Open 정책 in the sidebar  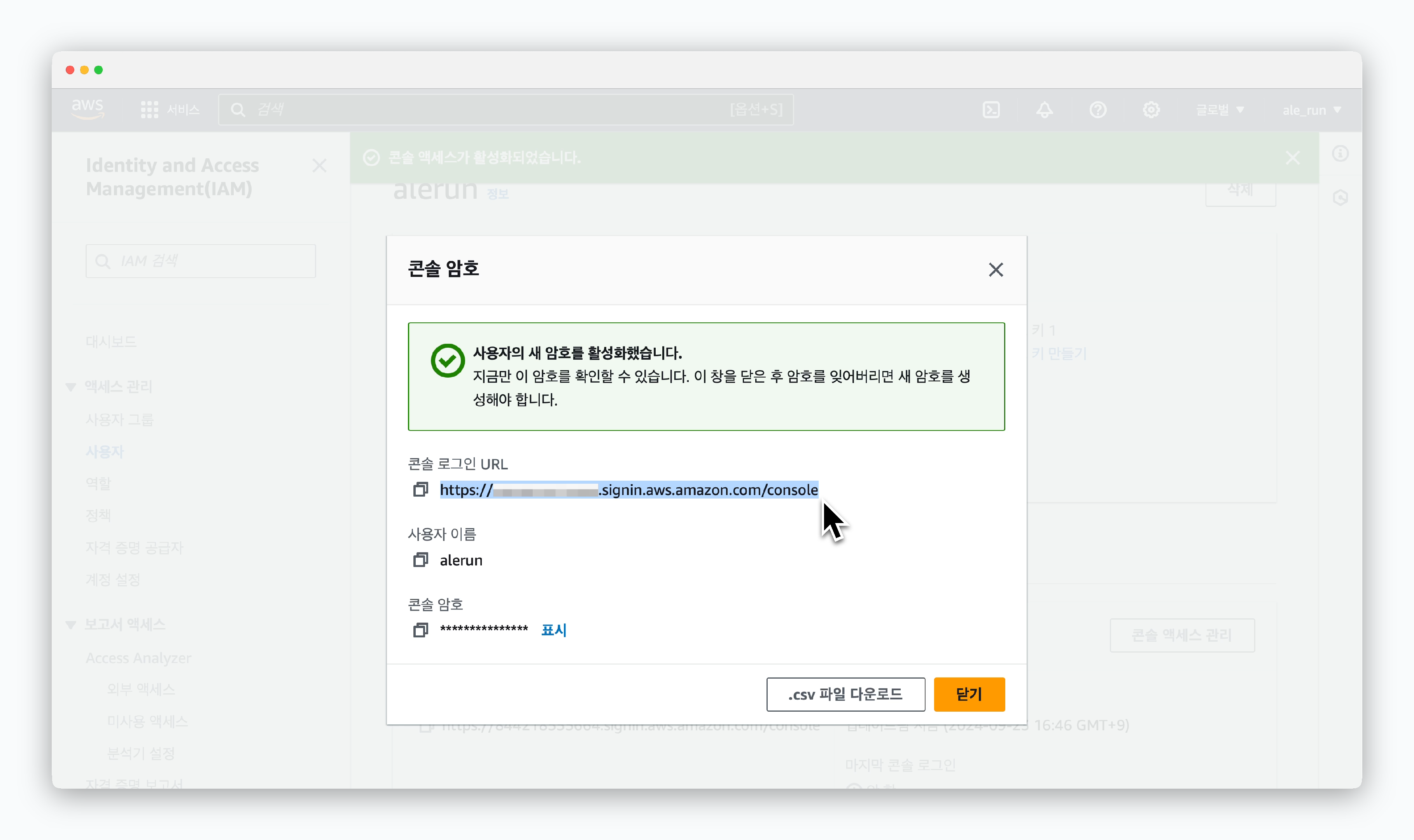(98, 515)
